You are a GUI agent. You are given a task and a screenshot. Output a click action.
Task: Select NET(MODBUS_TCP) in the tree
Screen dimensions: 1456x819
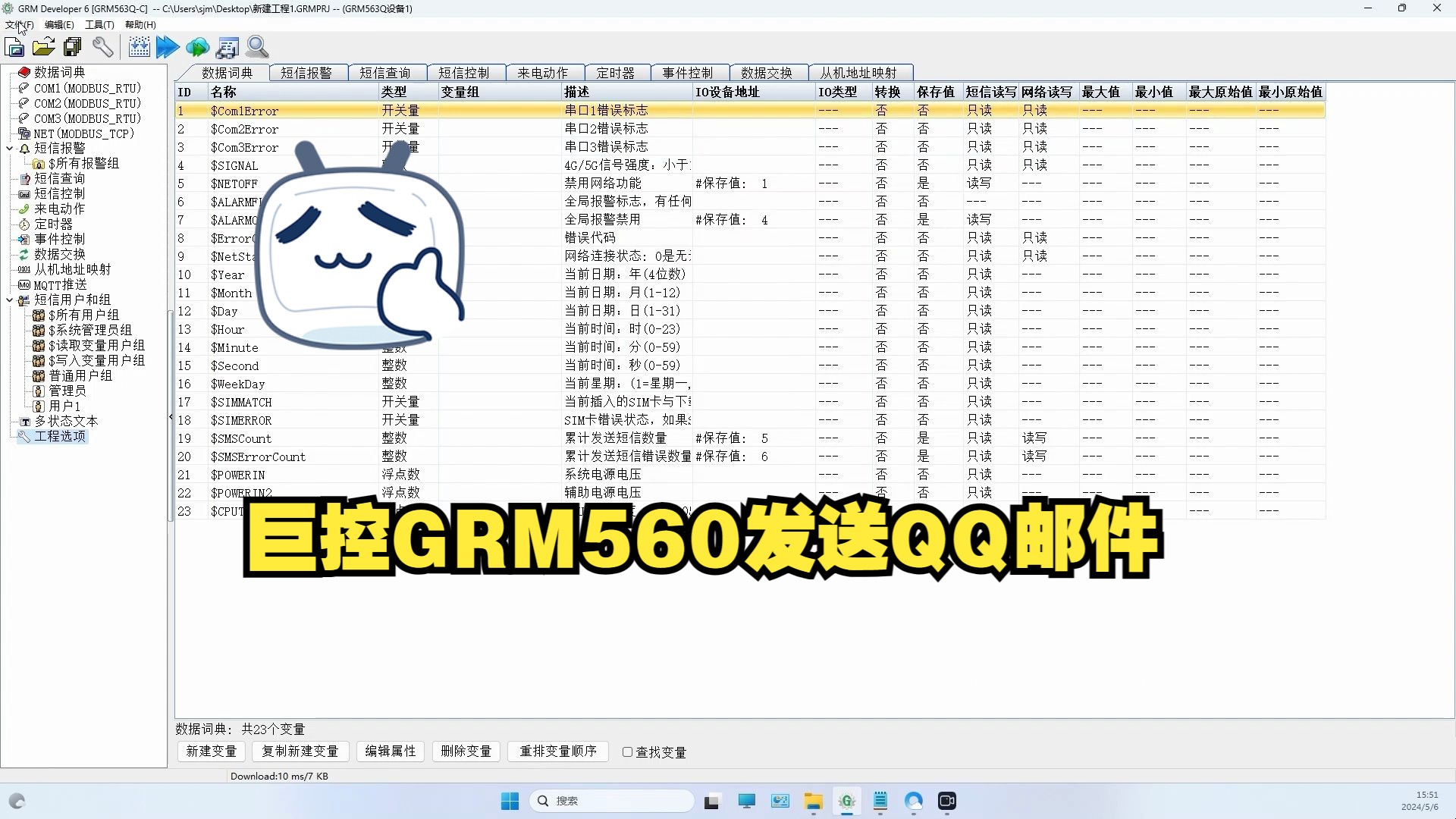tap(83, 133)
